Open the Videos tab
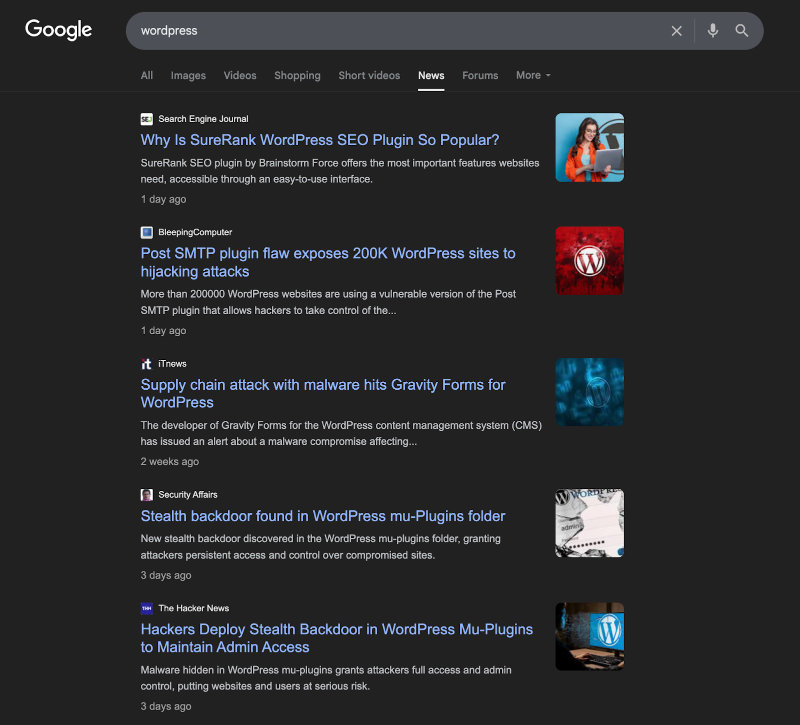 tap(240, 76)
